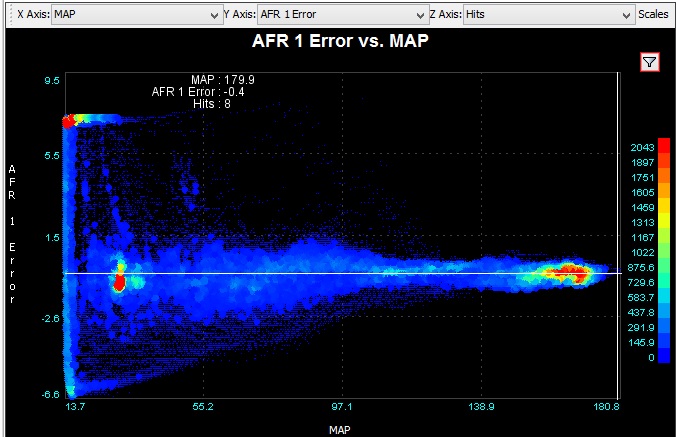The image size is (676, 437).
Task: Click the AFR 1 Error : -0.4 readout
Action: click(x=198, y=92)
